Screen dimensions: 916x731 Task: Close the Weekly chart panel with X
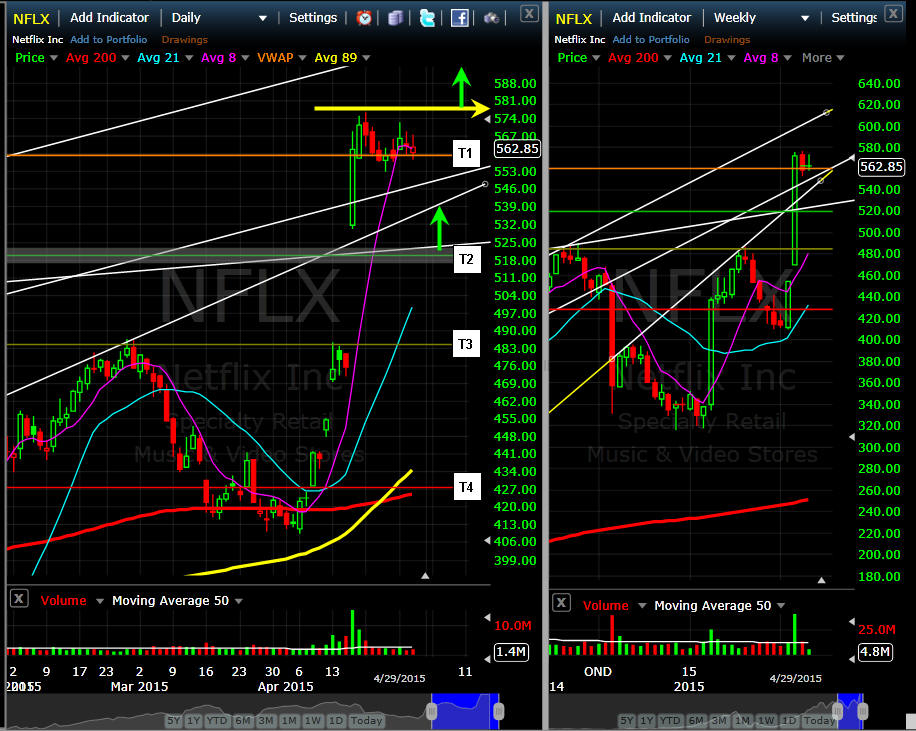tap(893, 13)
